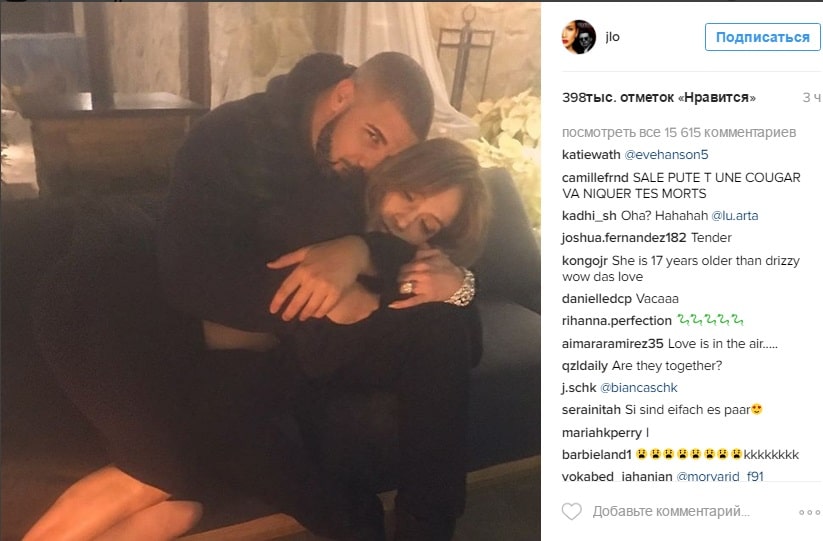Open rihanna.perfection commenter profile
This screenshot has width=823, height=541.
pos(617,321)
